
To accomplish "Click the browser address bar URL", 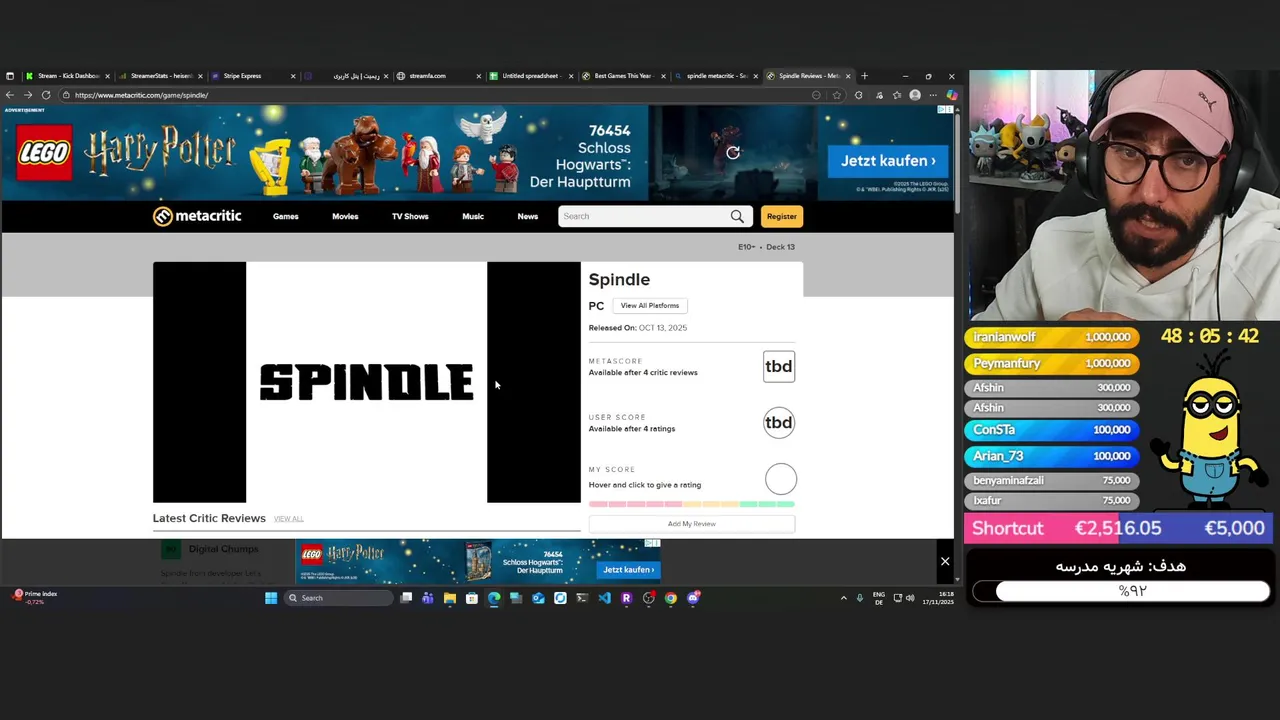I will [141, 95].
